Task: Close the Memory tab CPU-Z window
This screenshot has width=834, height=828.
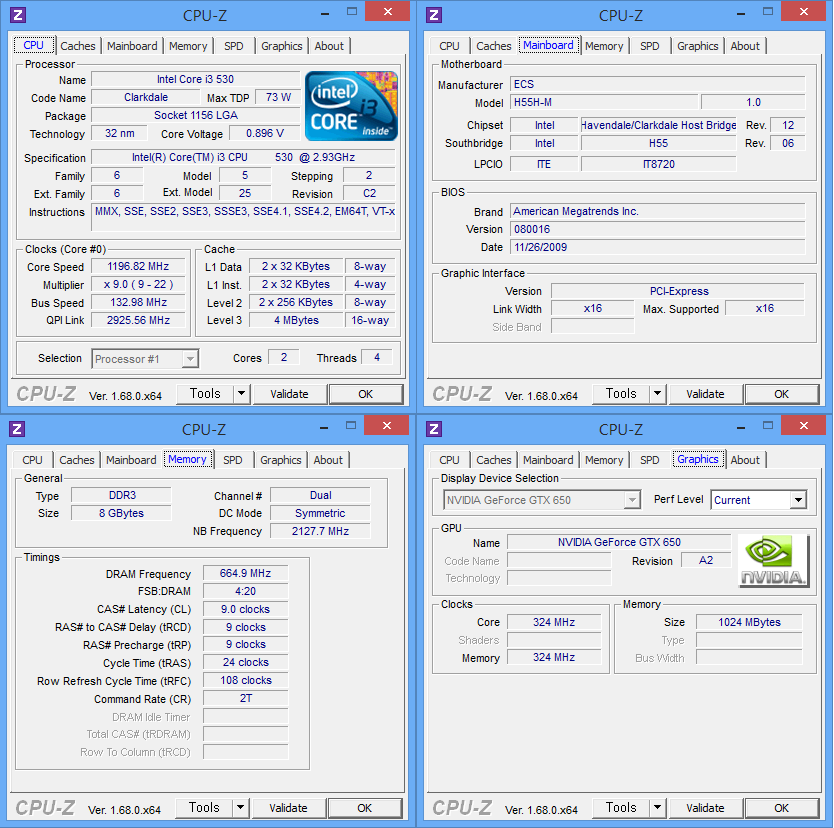Action: pos(385,427)
